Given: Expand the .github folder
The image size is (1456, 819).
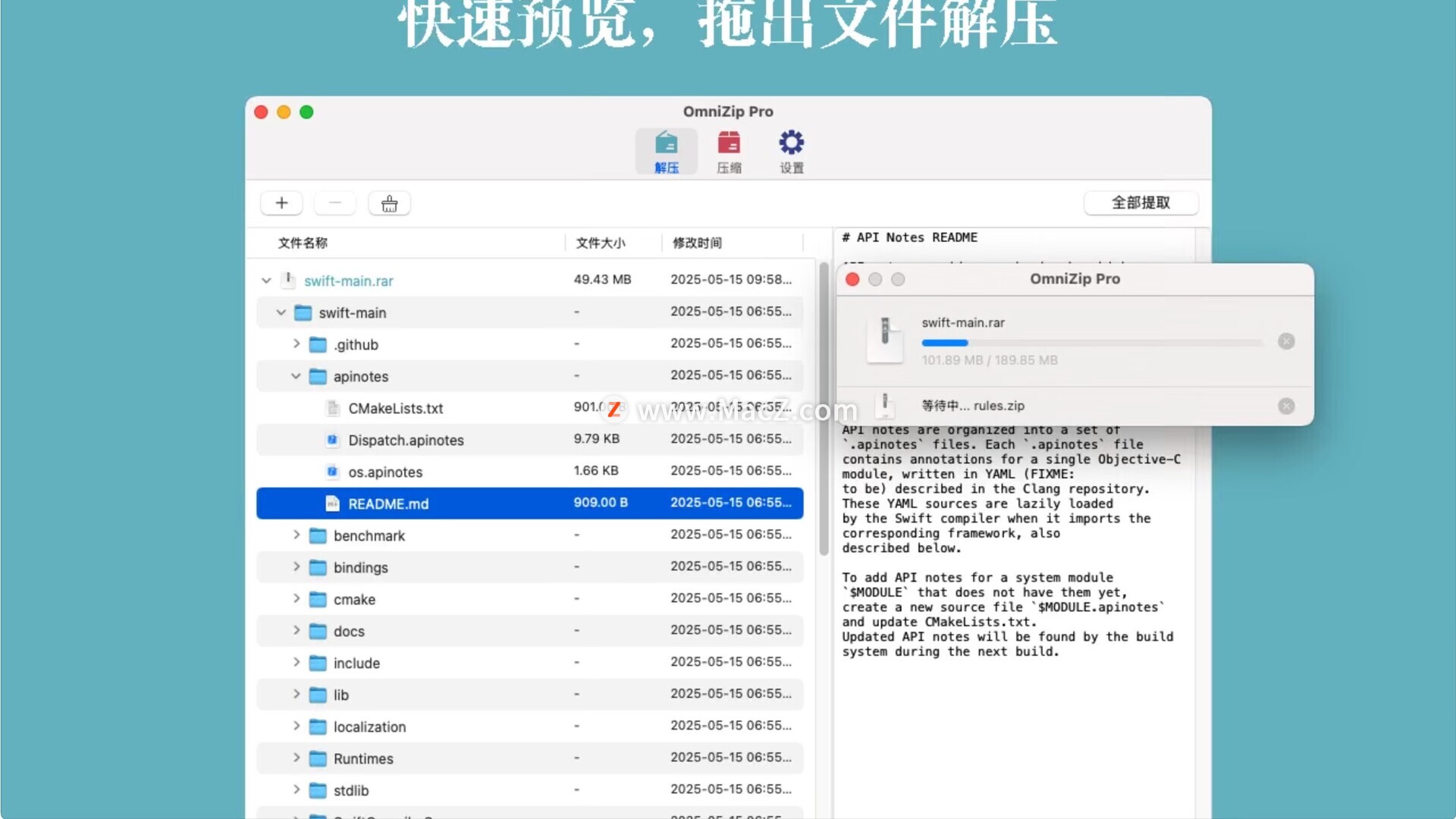Looking at the screenshot, I should tap(297, 344).
